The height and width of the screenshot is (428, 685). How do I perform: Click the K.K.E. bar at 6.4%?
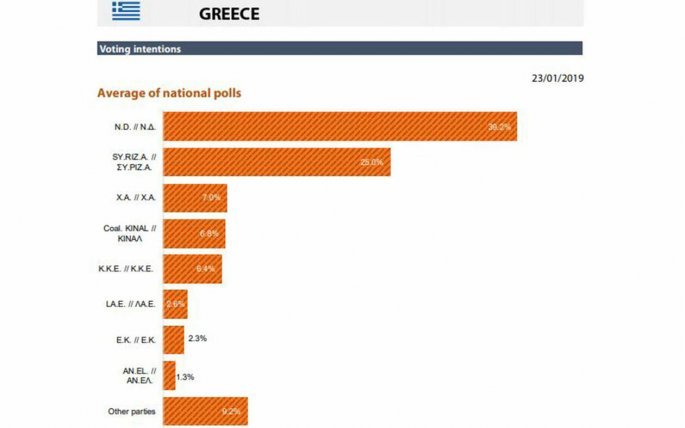tap(191, 269)
